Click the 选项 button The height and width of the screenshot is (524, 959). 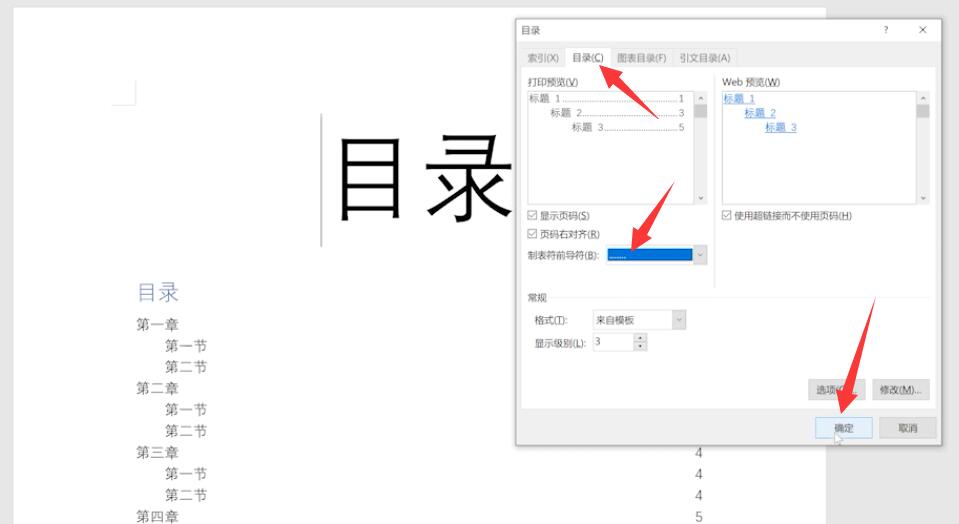837,389
